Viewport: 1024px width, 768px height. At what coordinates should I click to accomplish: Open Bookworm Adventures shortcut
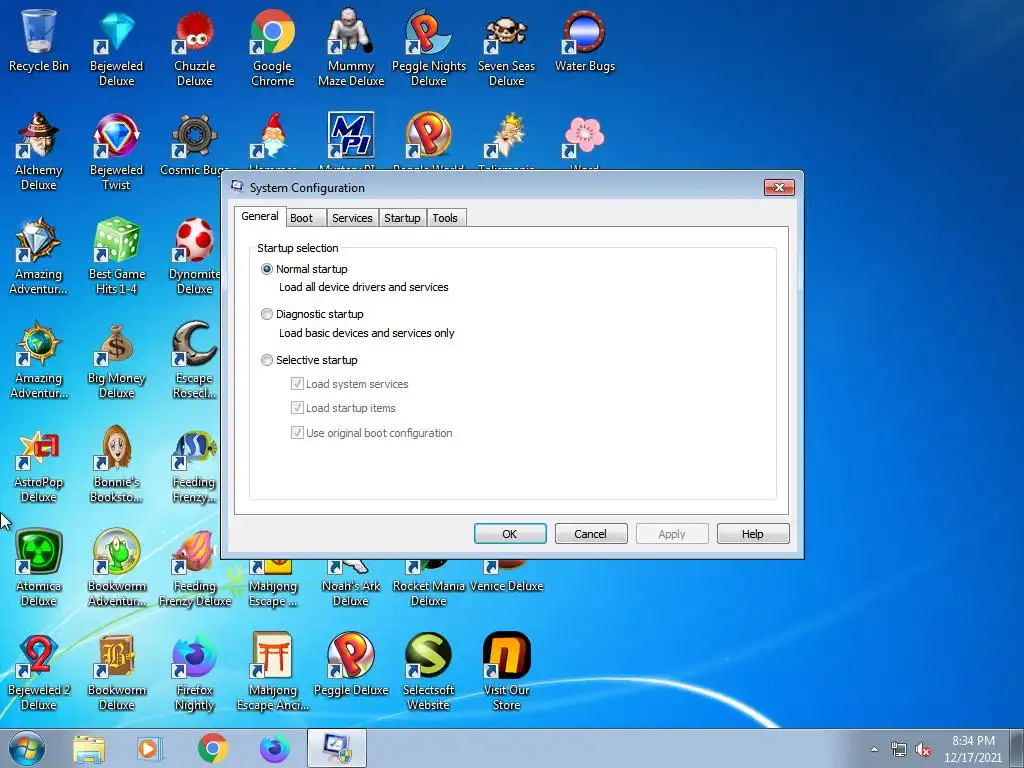coord(116,568)
